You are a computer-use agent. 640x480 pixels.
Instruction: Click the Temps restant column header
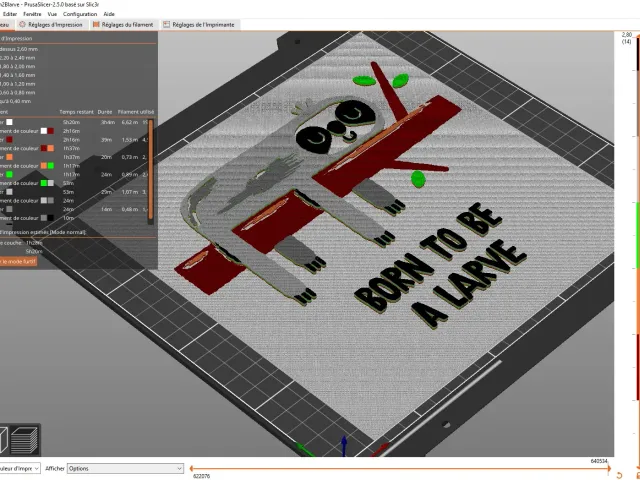tap(76, 112)
